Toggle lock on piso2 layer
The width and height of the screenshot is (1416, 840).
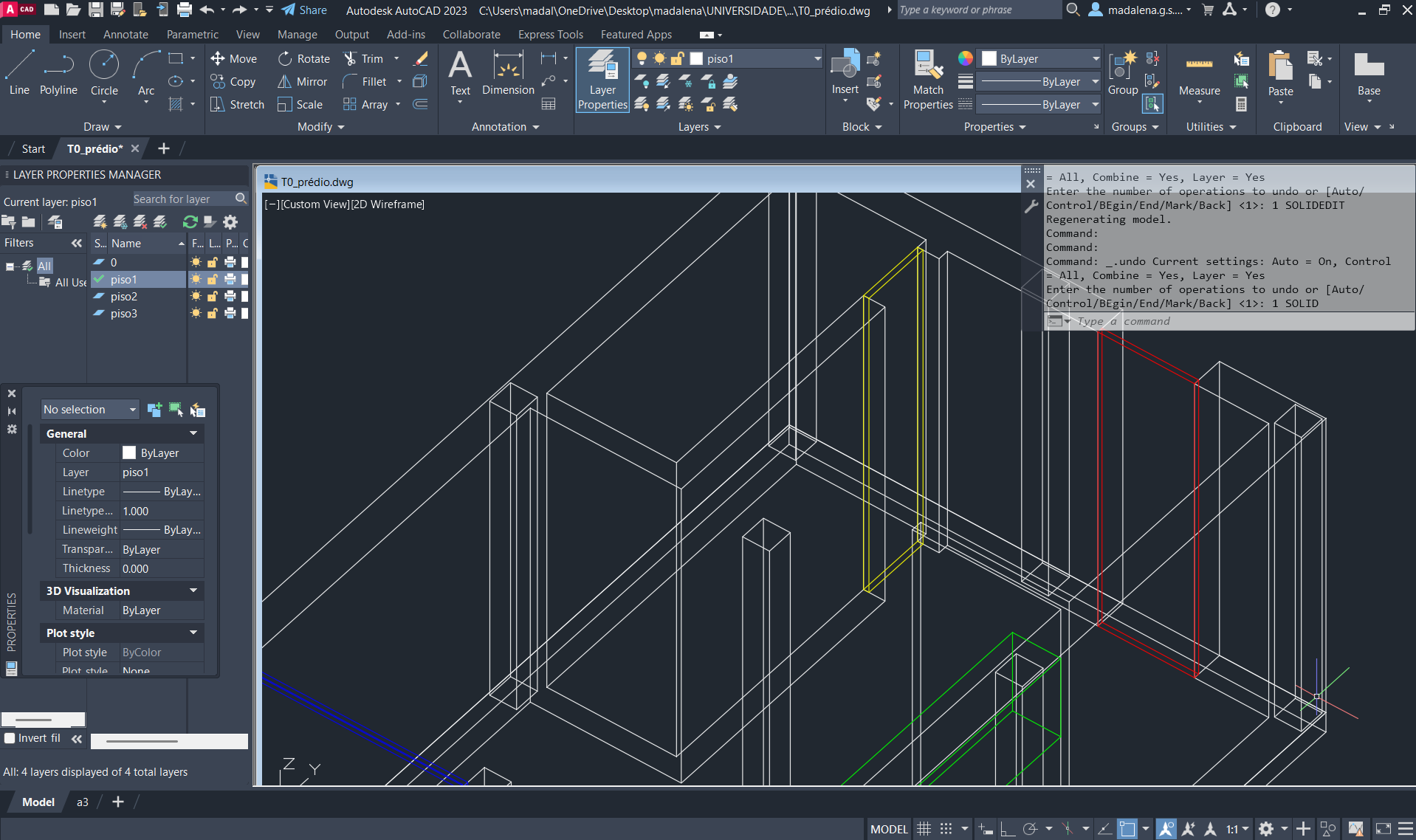point(213,297)
